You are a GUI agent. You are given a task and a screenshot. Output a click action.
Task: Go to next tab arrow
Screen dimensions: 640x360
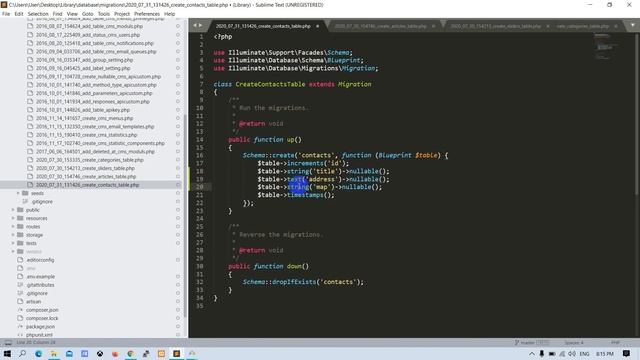coord(200,25)
